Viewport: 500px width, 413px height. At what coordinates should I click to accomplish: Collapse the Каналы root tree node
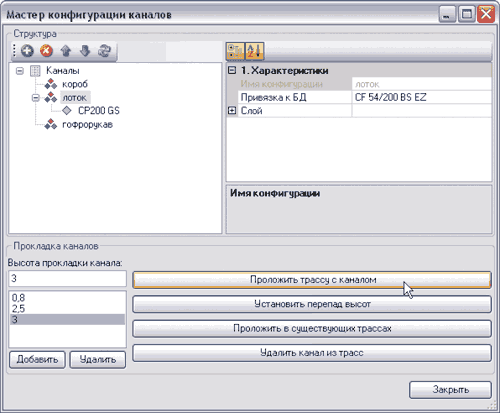coord(20,71)
